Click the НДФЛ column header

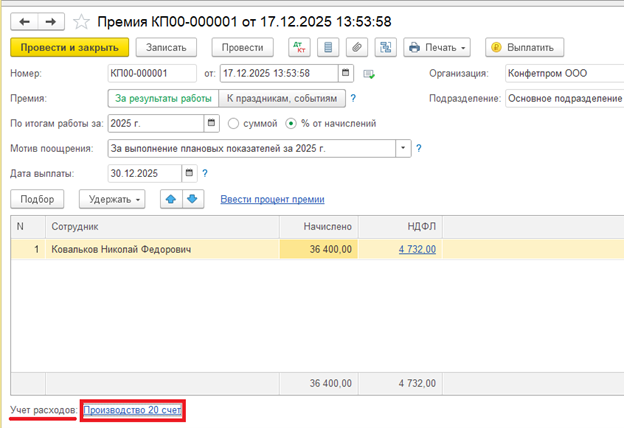[400, 227]
